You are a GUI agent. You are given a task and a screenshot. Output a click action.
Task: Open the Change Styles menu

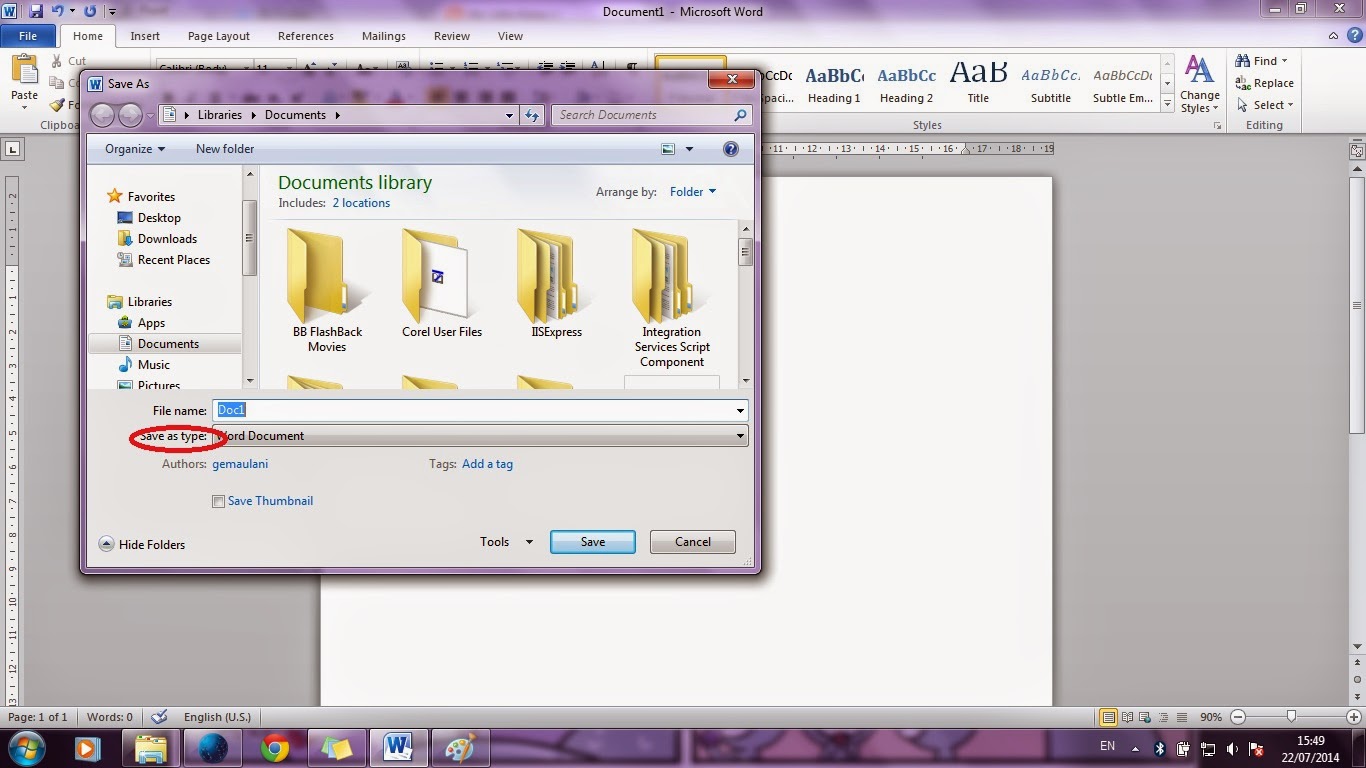[1199, 84]
